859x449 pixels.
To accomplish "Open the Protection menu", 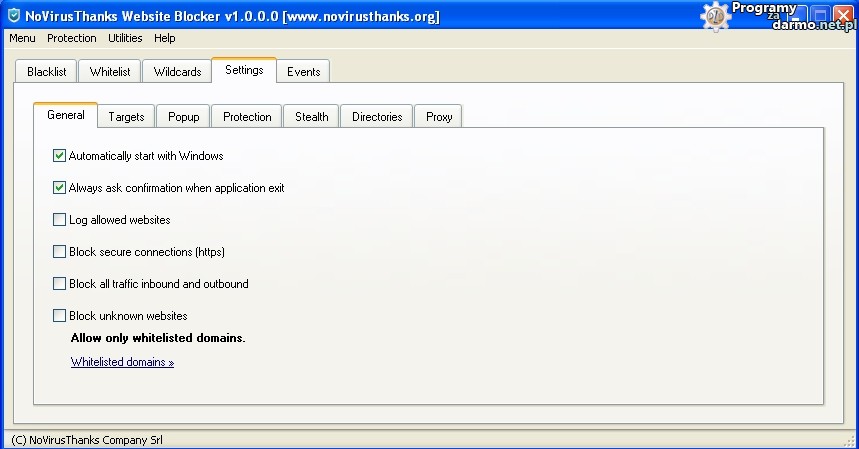I will pyautogui.click(x=72, y=38).
